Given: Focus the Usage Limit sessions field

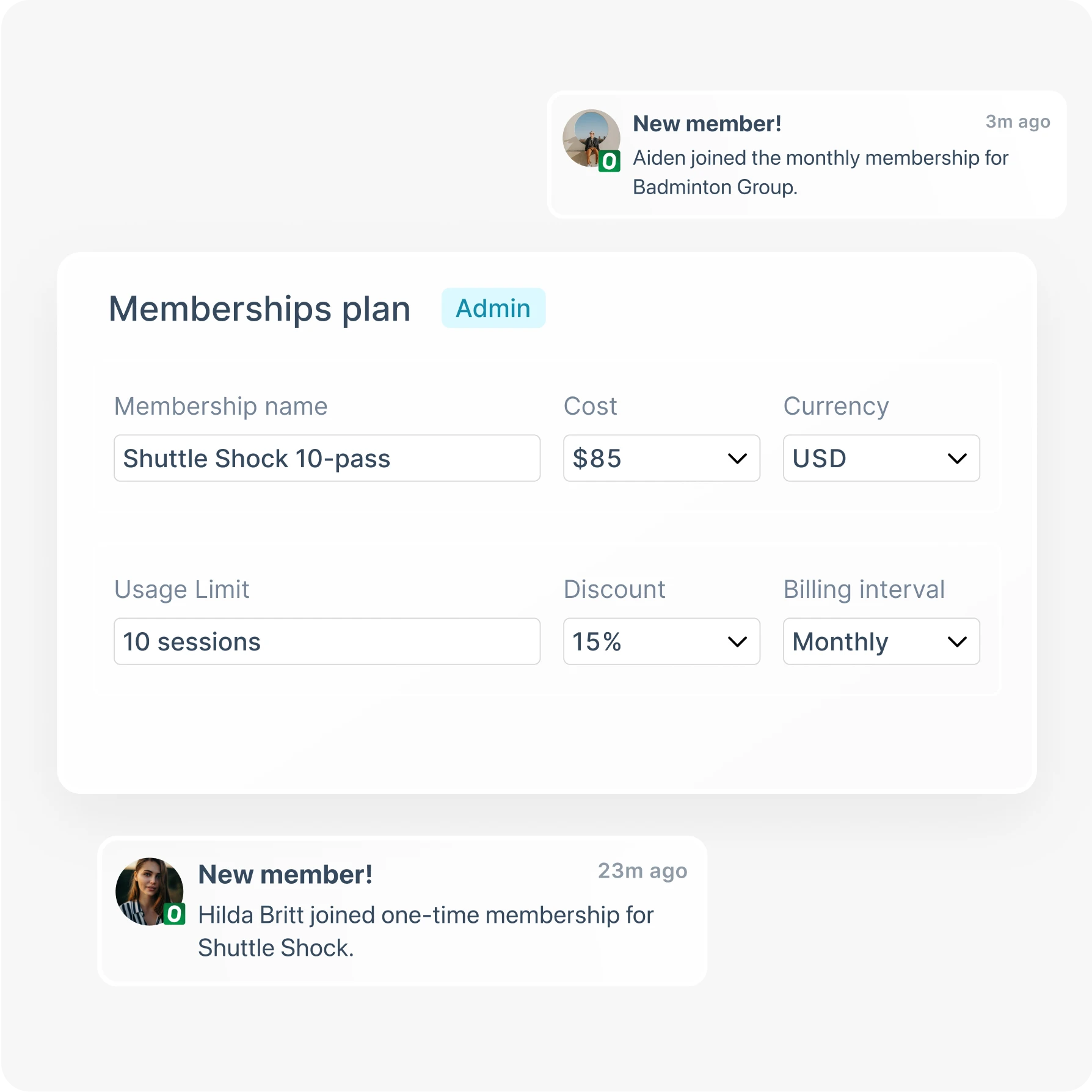Looking at the screenshot, I should (327, 641).
